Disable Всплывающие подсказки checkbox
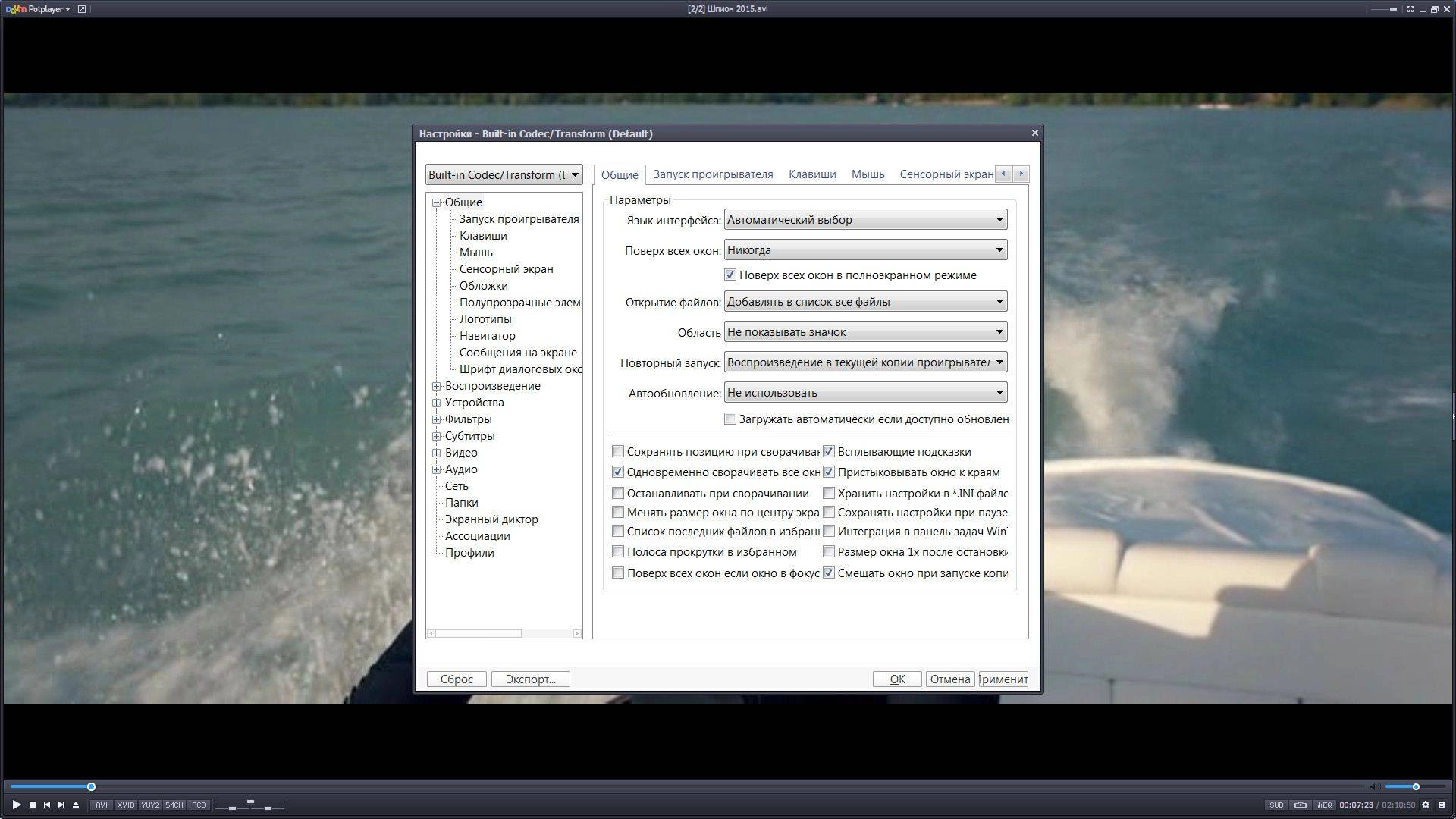 click(x=829, y=452)
